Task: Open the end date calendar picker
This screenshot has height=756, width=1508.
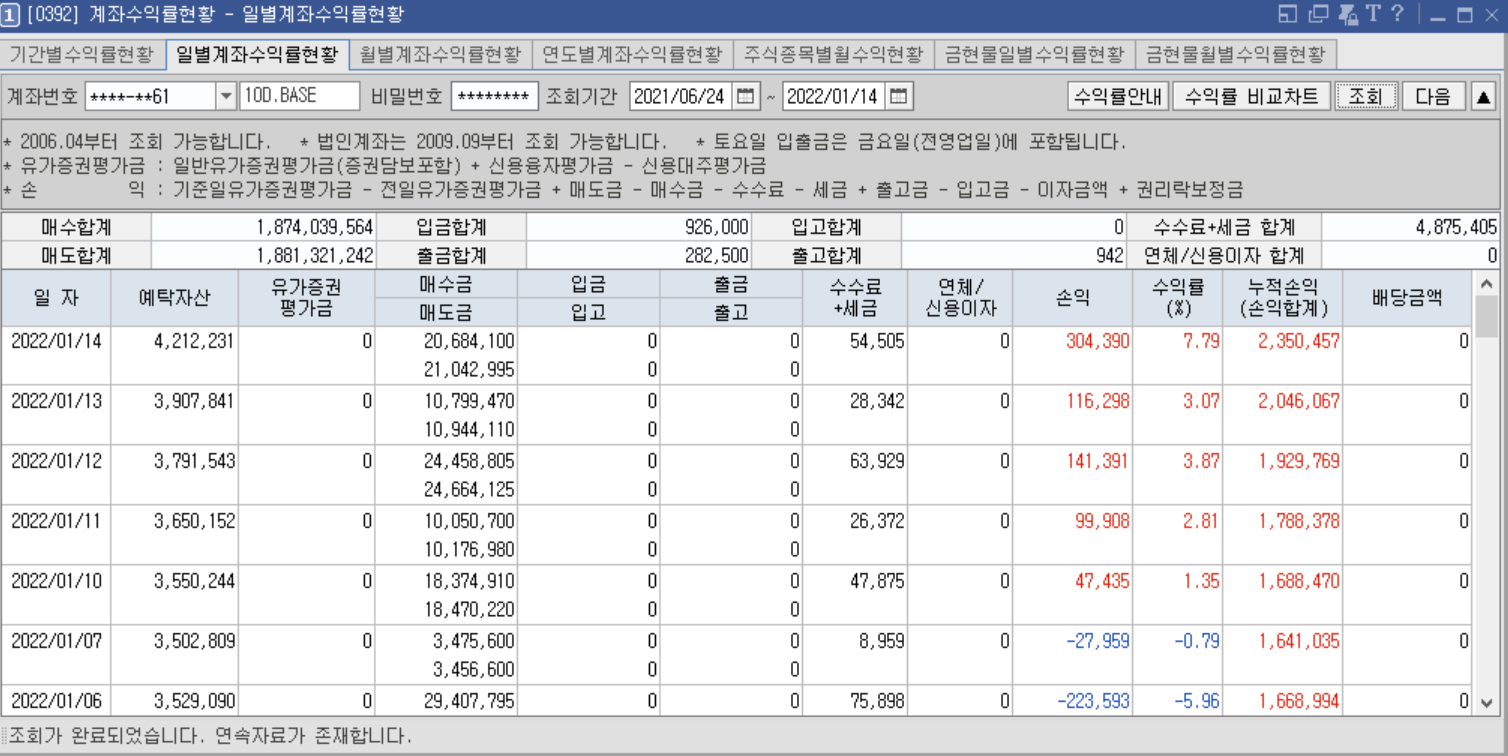Action: (x=899, y=96)
